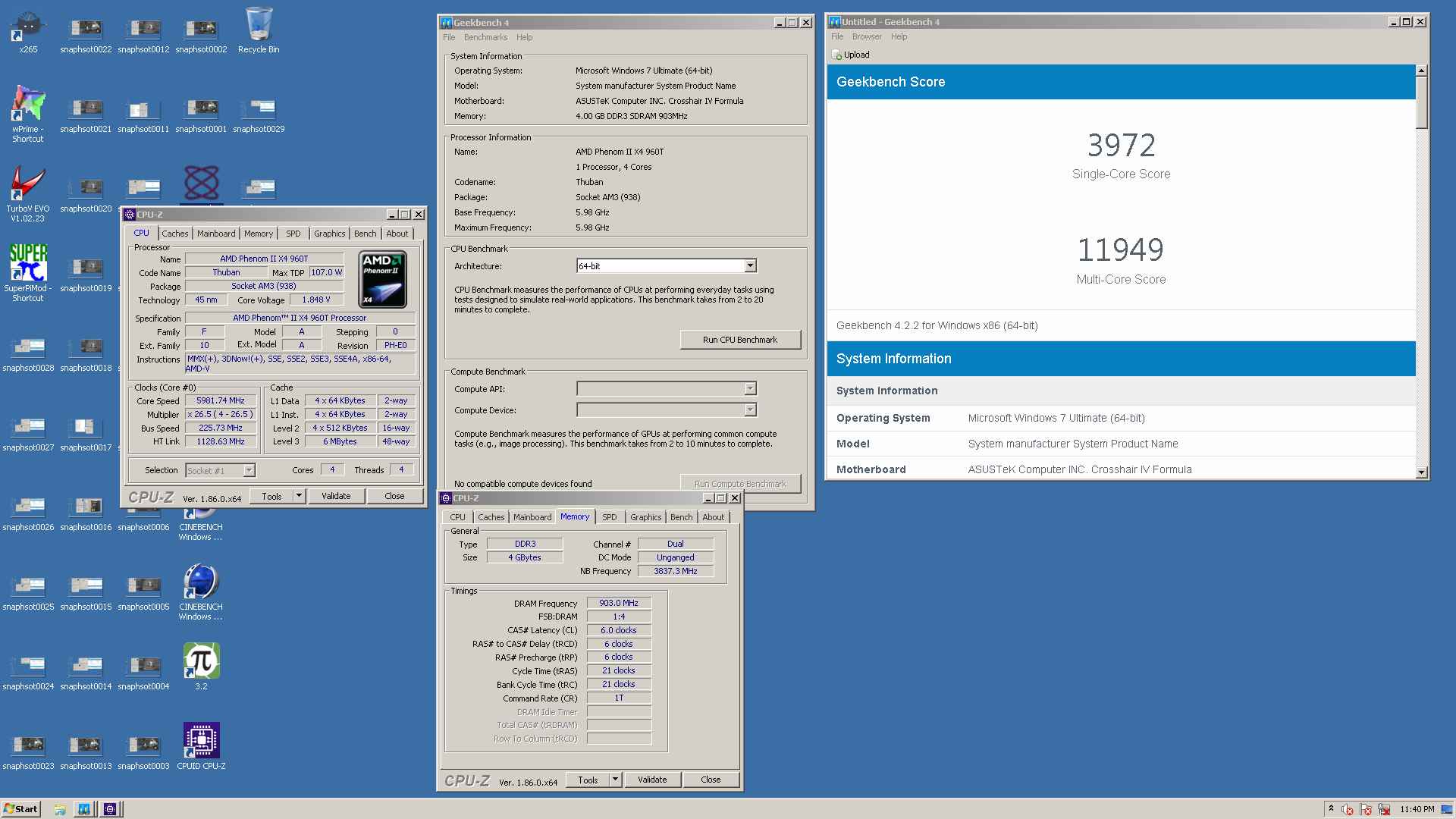Screen dimensions: 1456x819
Task: Open the Start menu
Action: pyautogui.click(x=20, y=809)
